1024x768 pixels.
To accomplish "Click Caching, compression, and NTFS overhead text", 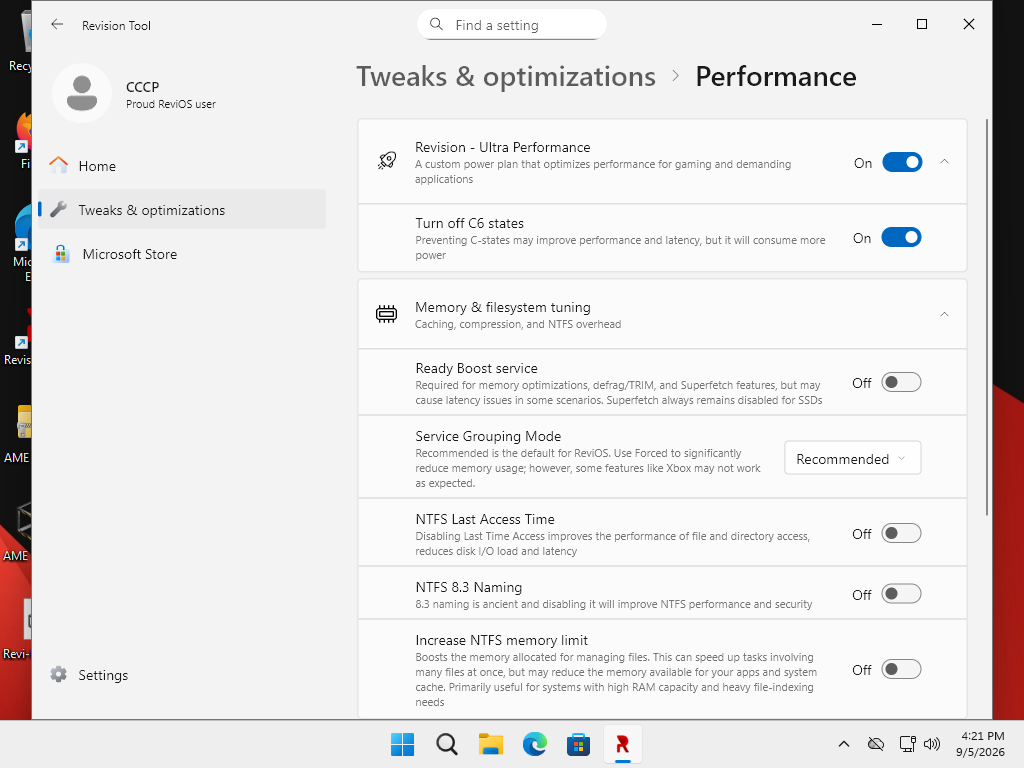I will pyautogui.click(x=518, y=325).
